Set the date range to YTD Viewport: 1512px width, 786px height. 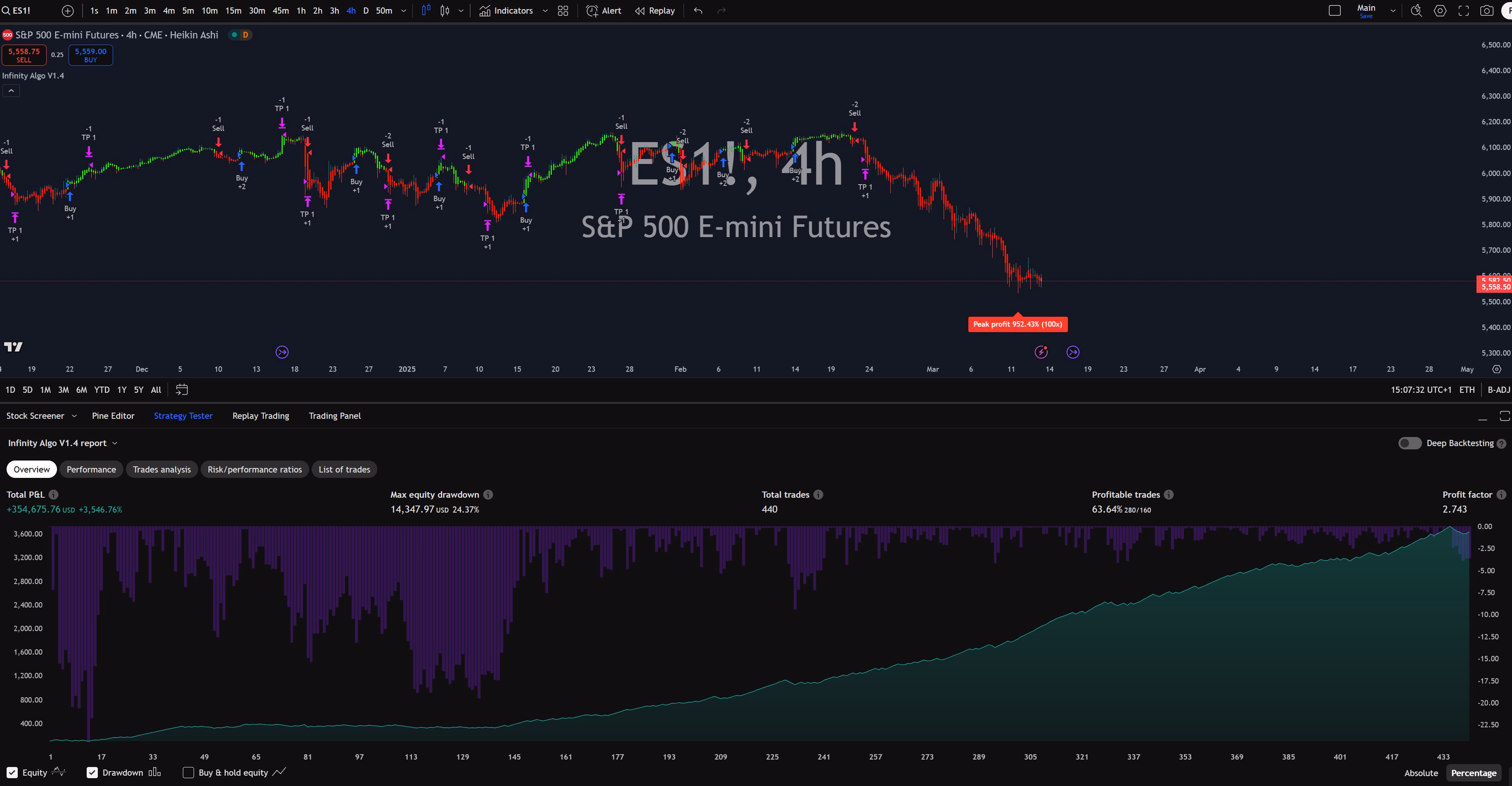102,390
